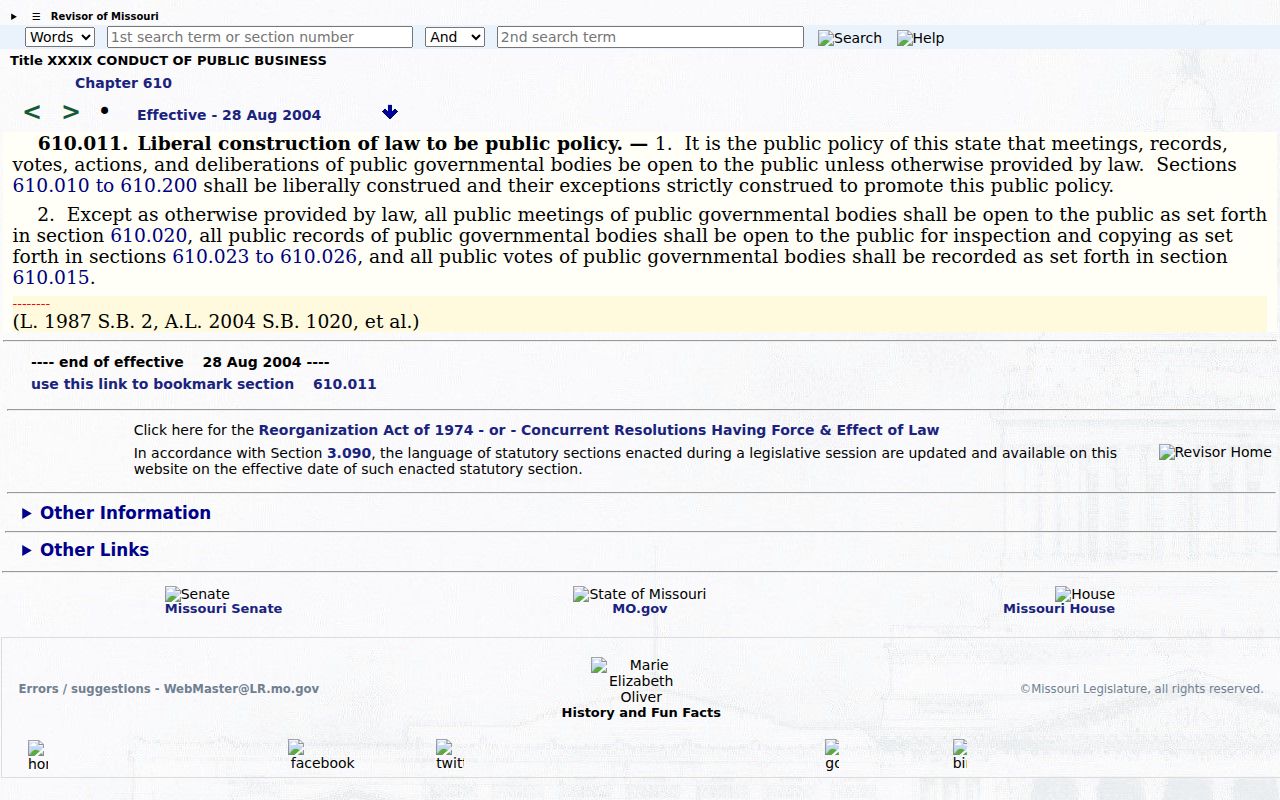Click the Search image button
This screenshot has width=1280, height=800.
[850, 38]
